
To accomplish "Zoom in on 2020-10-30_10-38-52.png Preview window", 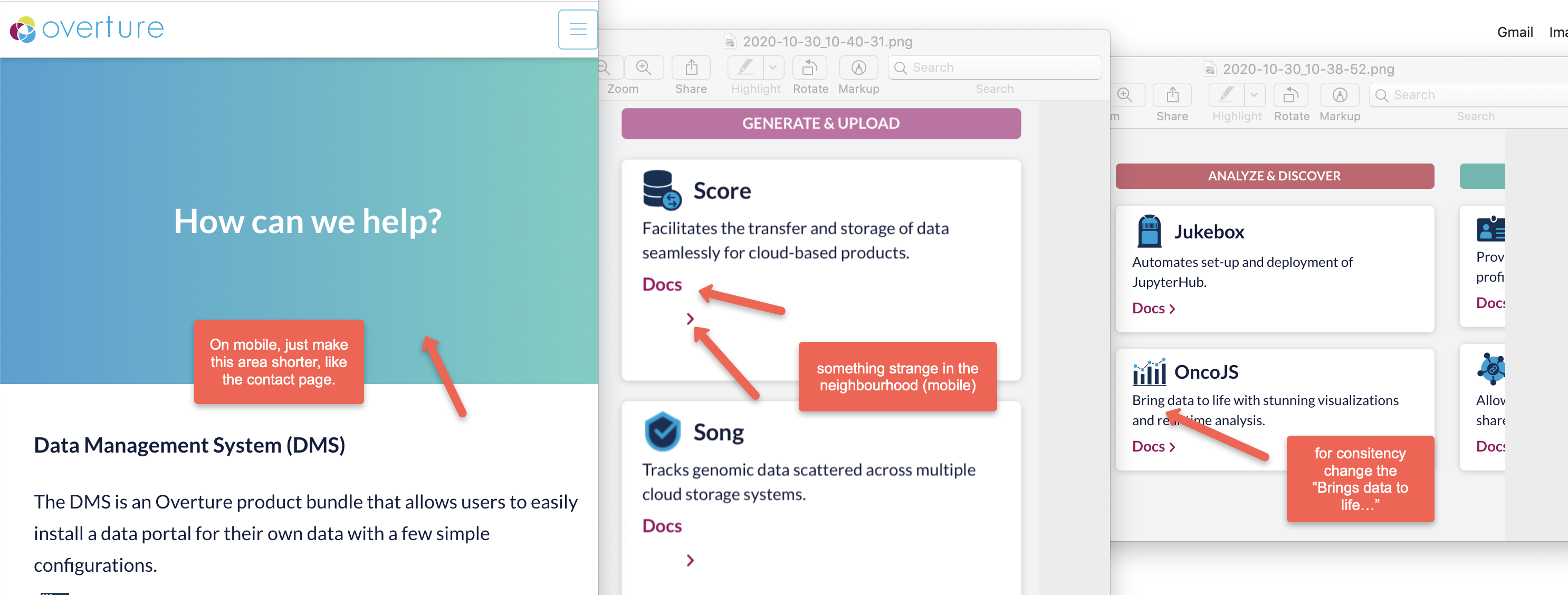I will [1125, 95].
